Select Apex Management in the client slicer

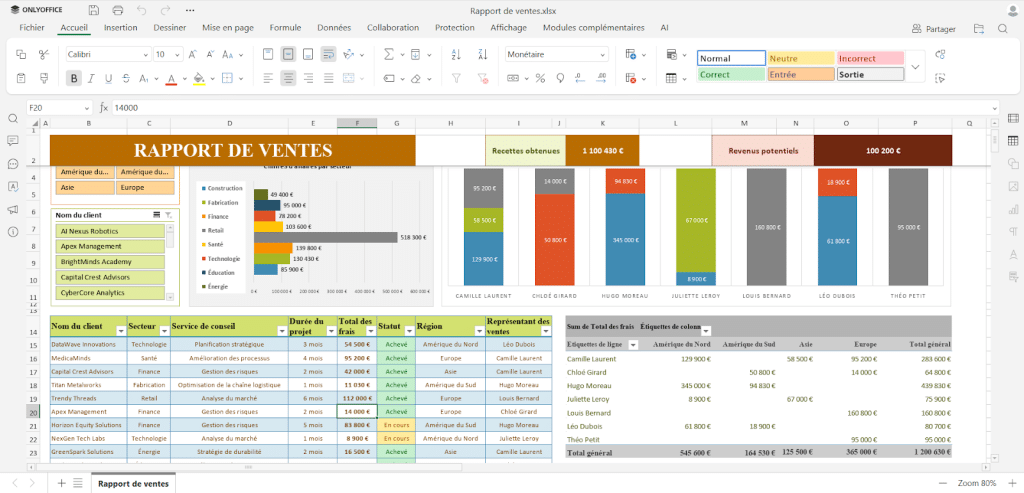coord(110,247)
